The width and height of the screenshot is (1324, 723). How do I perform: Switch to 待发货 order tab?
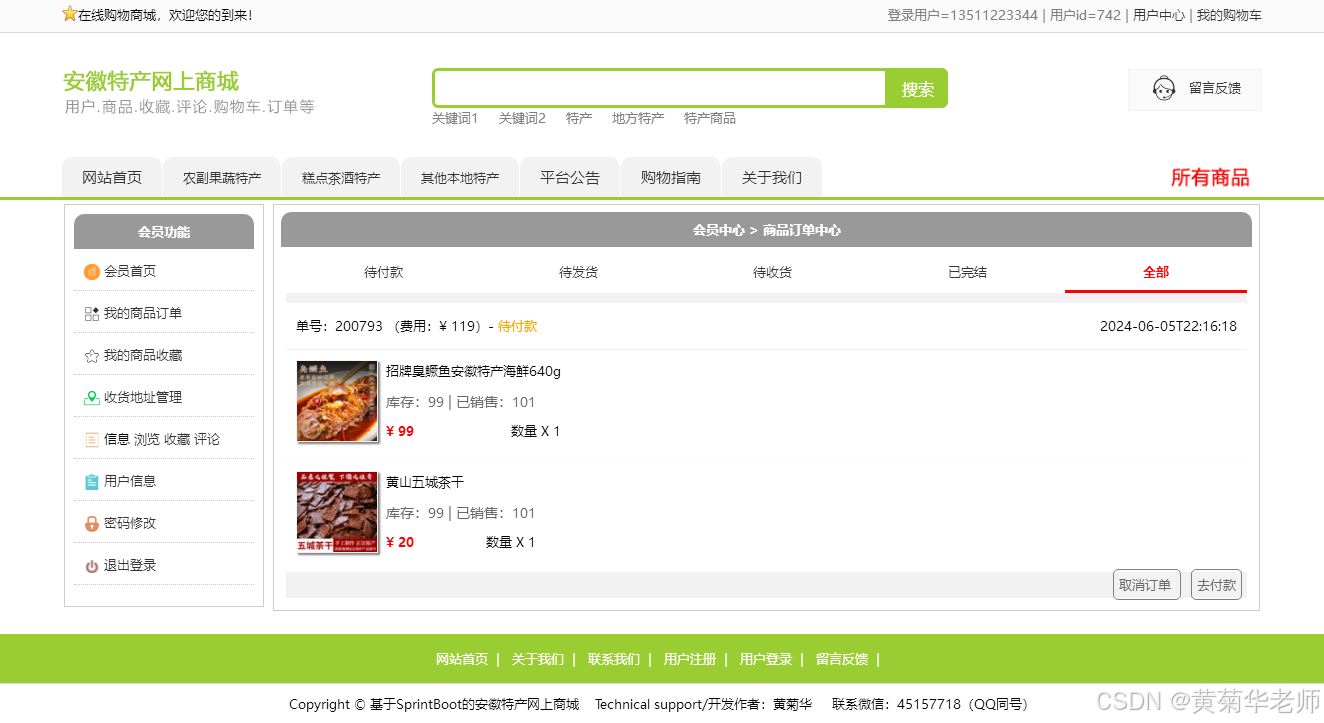click(578, 272)
